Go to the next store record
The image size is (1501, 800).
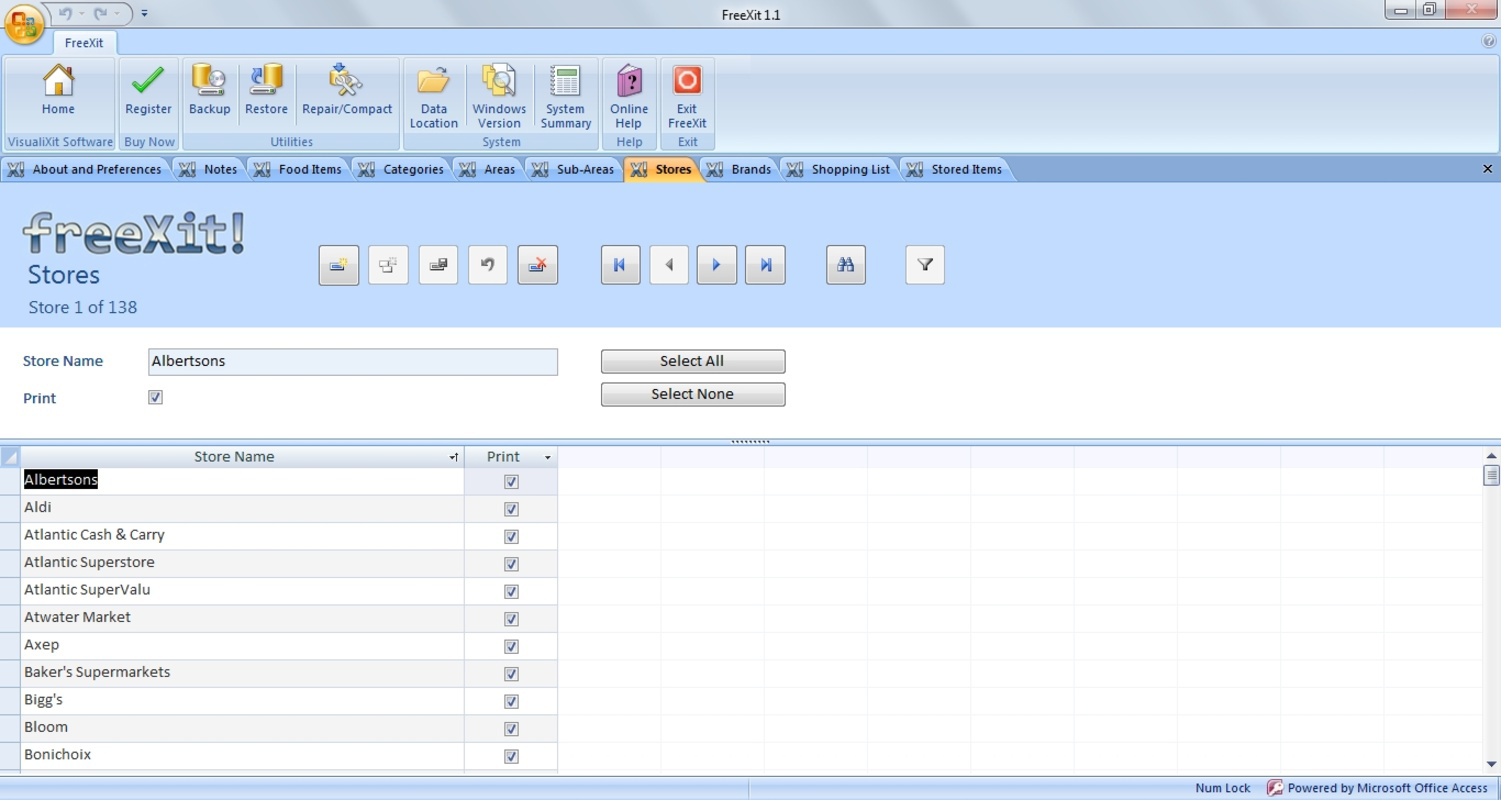coord(717,265)
